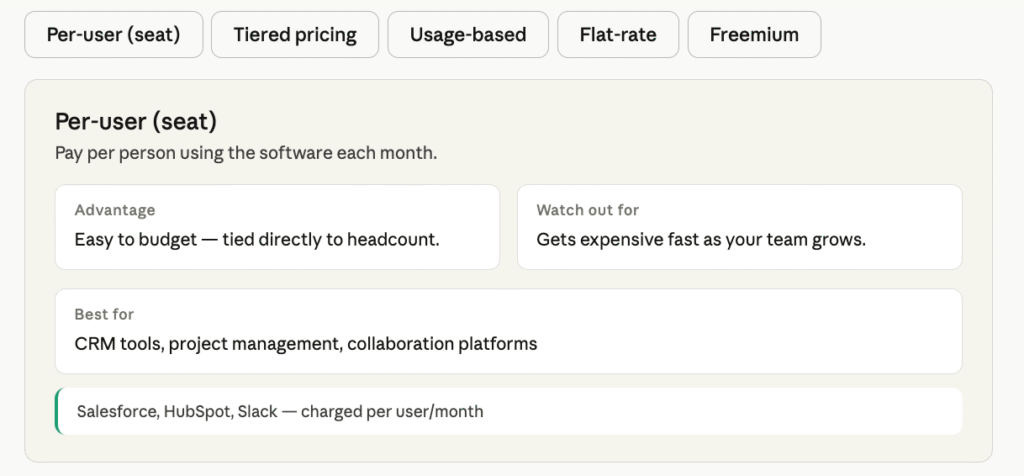The height and width of the screenshot is (476, 1024).
Task: Click the 'Advantage' card label
Action: pyautogui.click(x=115, y=210)
